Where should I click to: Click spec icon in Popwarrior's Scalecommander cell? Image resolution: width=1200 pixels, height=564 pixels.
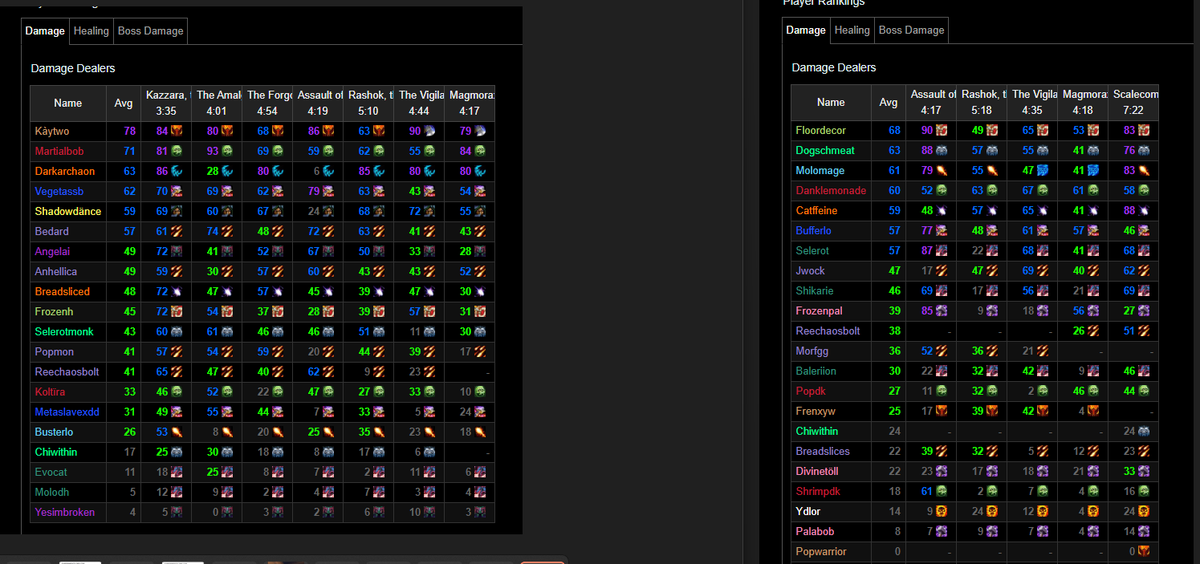[x=1144, y=551]
